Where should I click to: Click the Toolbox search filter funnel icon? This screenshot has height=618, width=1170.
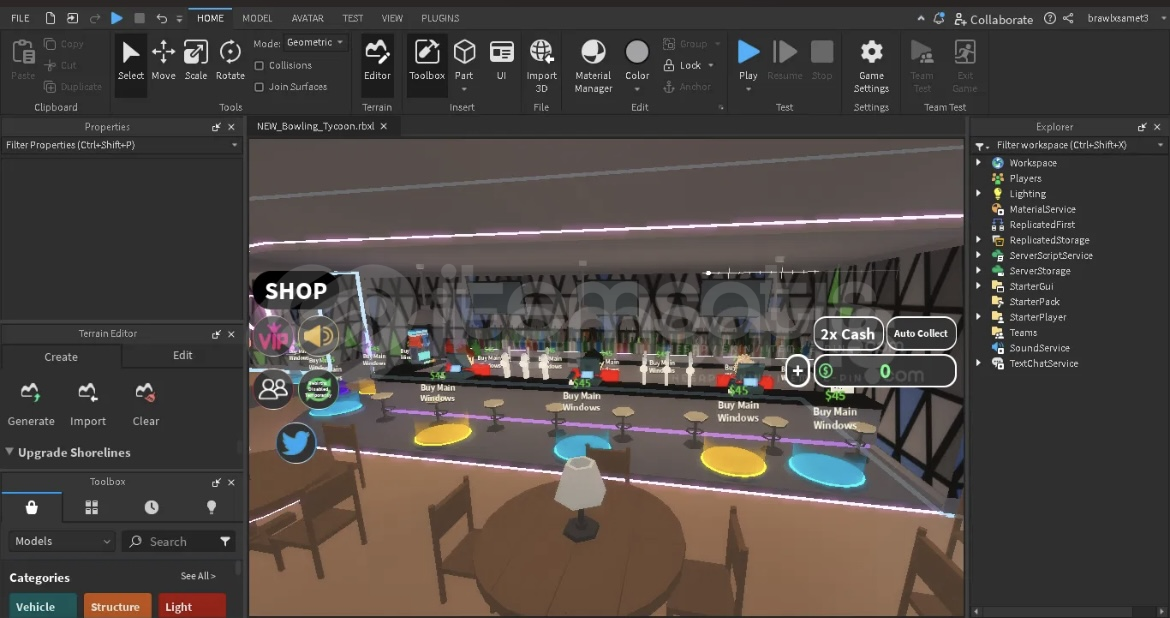(x=225, y=541)
